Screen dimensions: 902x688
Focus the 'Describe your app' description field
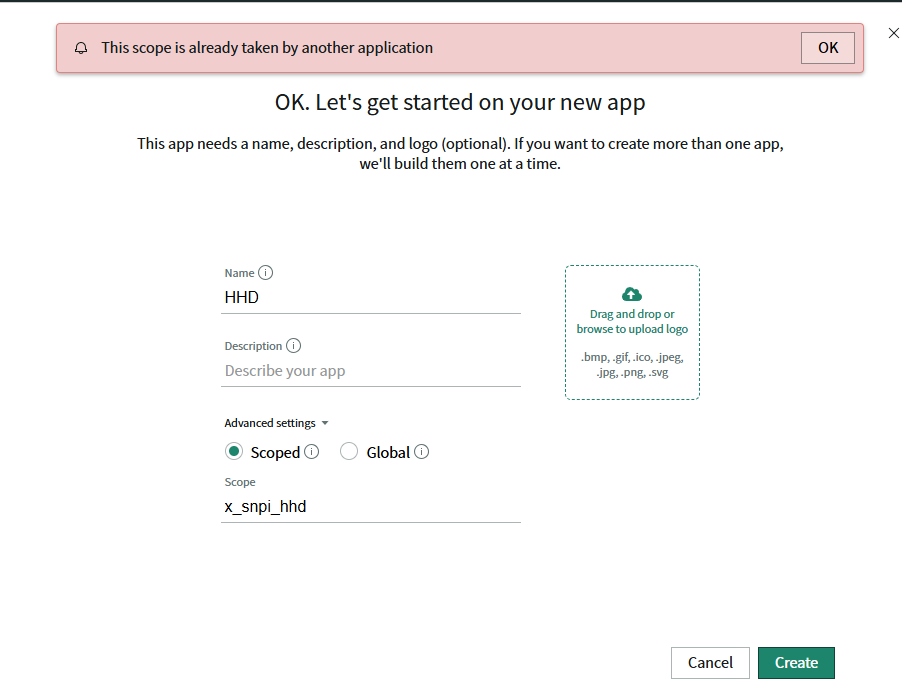[370, 371]
